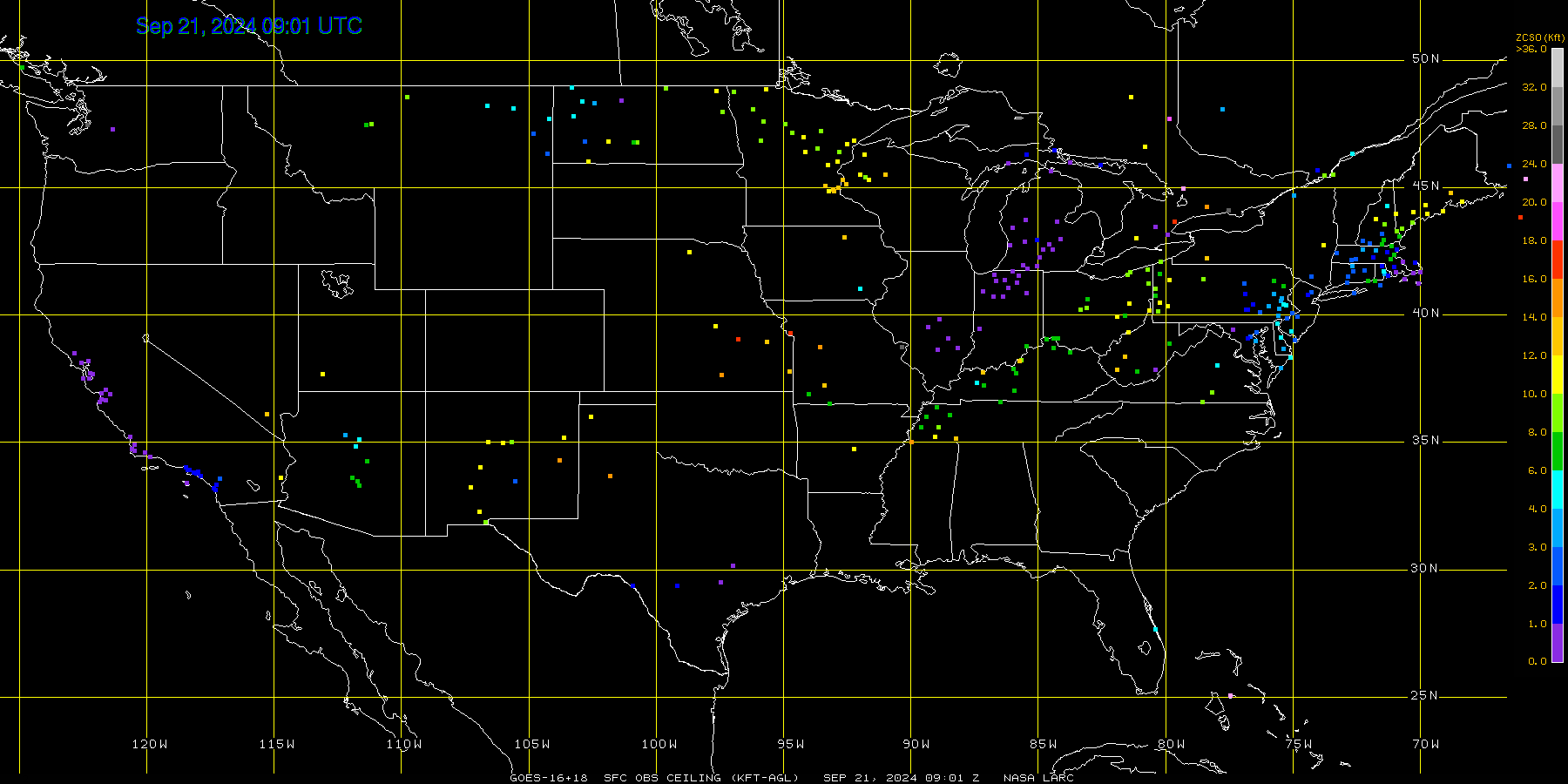This screenshot has width=1568, height=784.
Task: Click the 'ZCSO (Kft)' legend title
Action: (x=1540, y=37)
